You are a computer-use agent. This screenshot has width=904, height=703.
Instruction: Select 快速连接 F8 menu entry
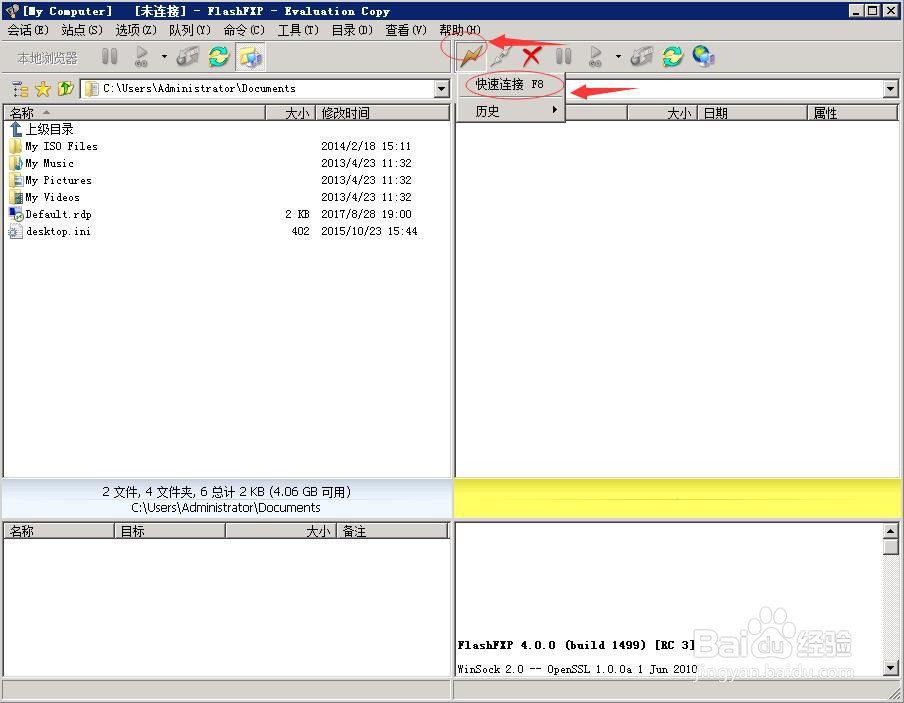pos(510,84)
